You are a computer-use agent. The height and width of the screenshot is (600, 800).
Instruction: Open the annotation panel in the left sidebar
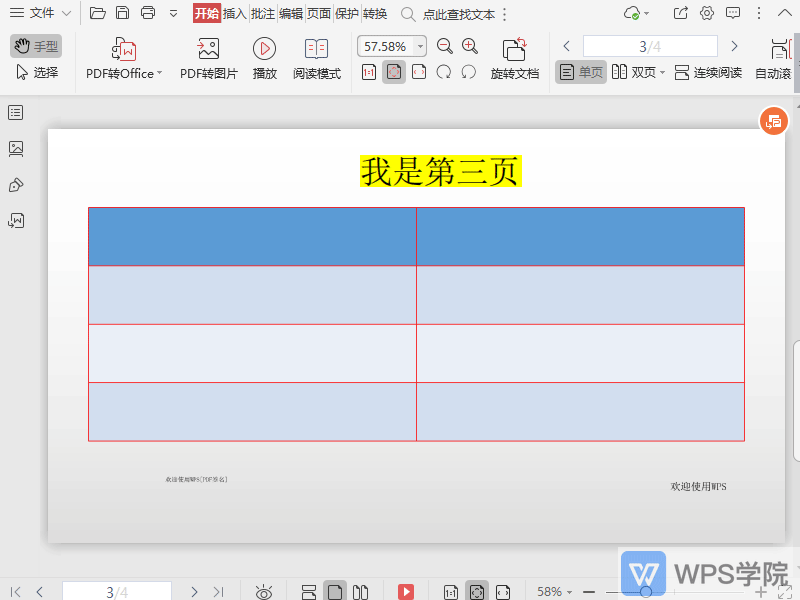16,185
